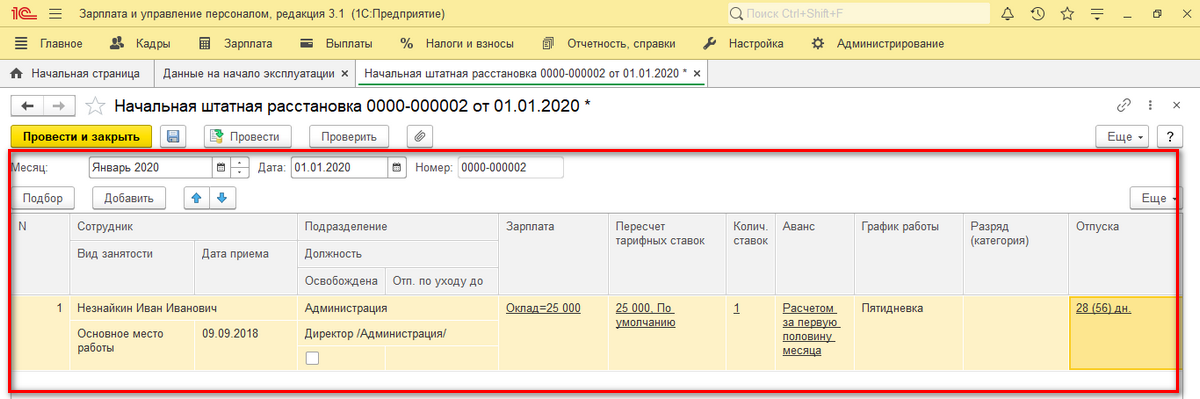Open the Оклад=25 000 salary link
The image size is (1200, 399).
coord(544,308)
